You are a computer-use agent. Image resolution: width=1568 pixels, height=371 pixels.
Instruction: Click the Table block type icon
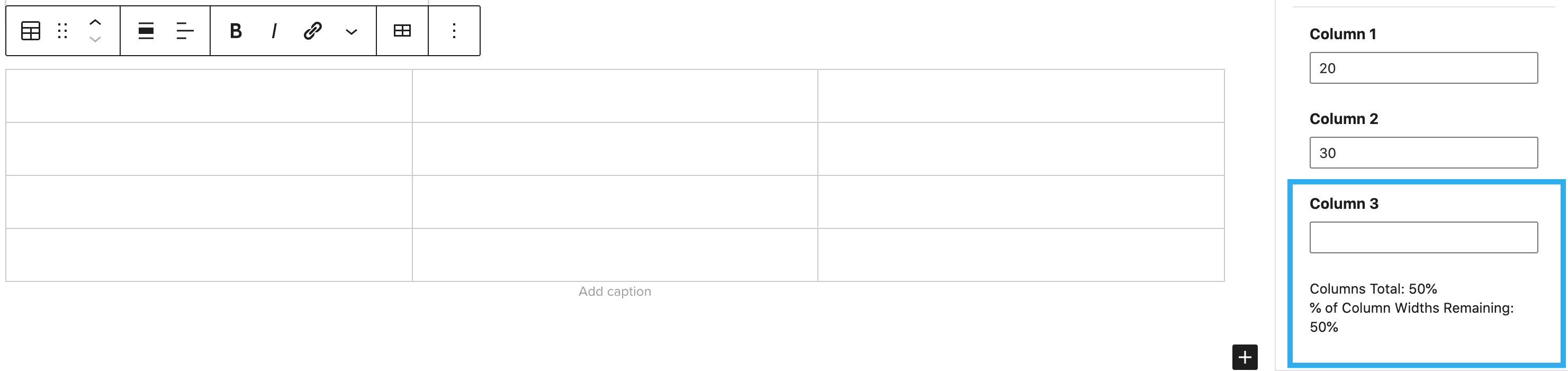click(30, 31)
